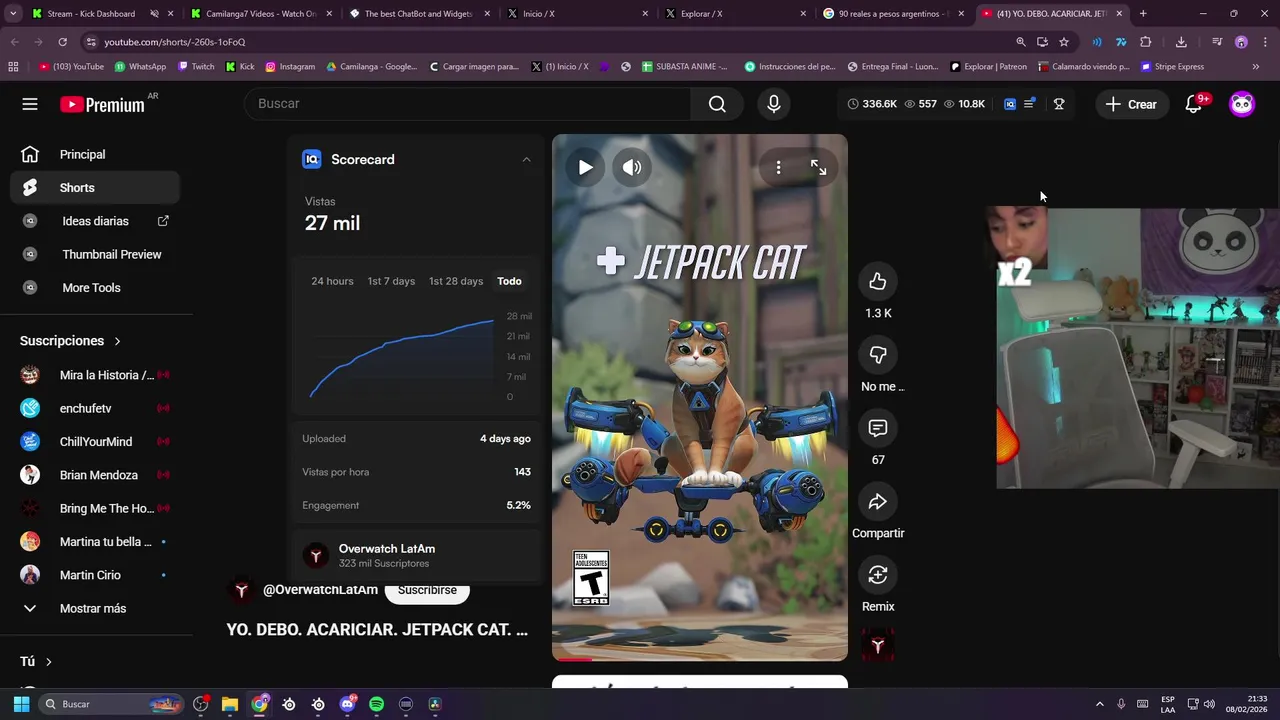Show more bookmarks chevron

pos(1256,67)
